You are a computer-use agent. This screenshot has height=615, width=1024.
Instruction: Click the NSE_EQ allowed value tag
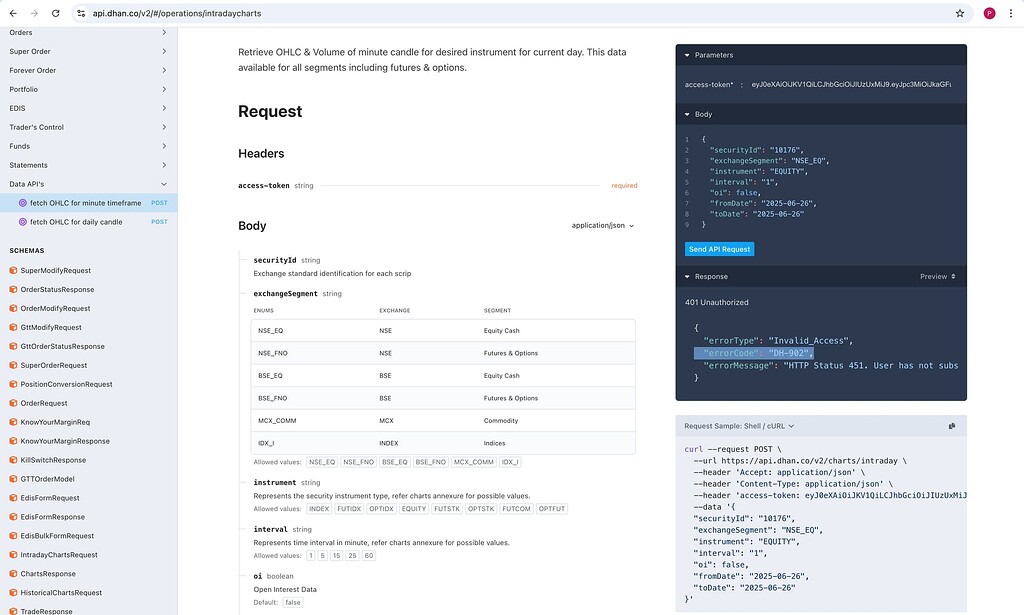pos(322,462)
